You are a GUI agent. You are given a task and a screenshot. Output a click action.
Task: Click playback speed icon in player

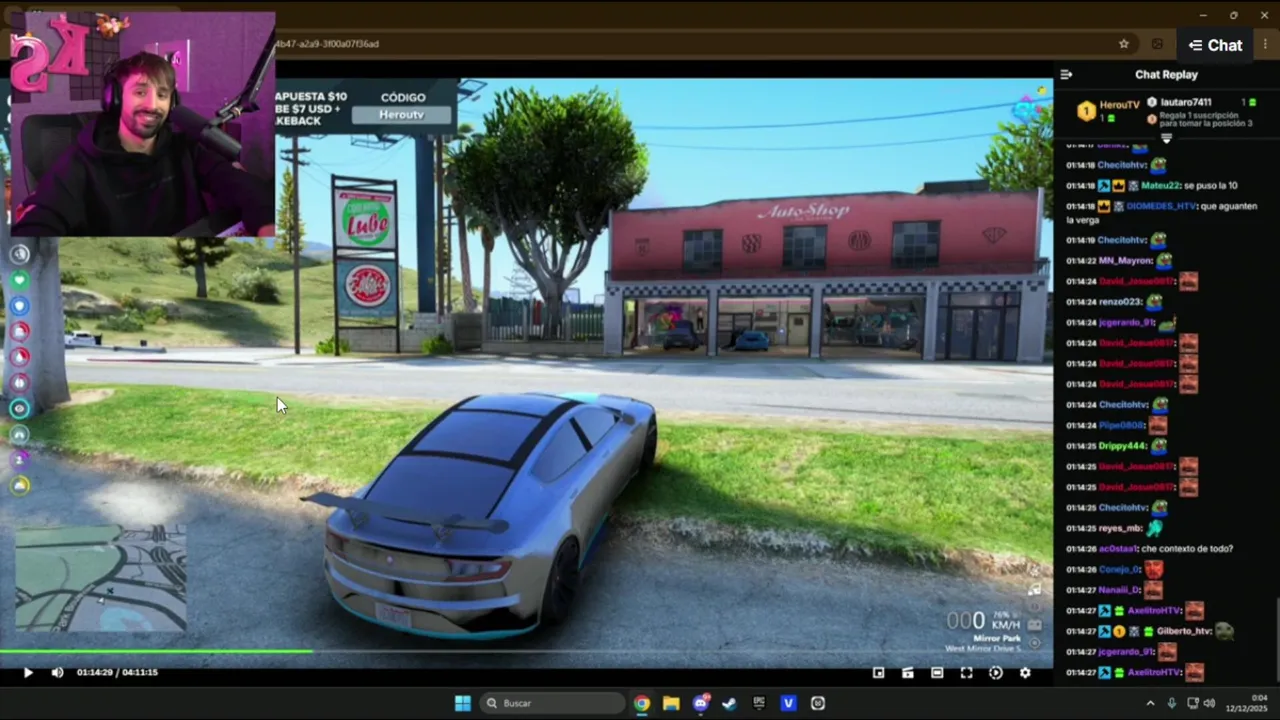[995, 673]
